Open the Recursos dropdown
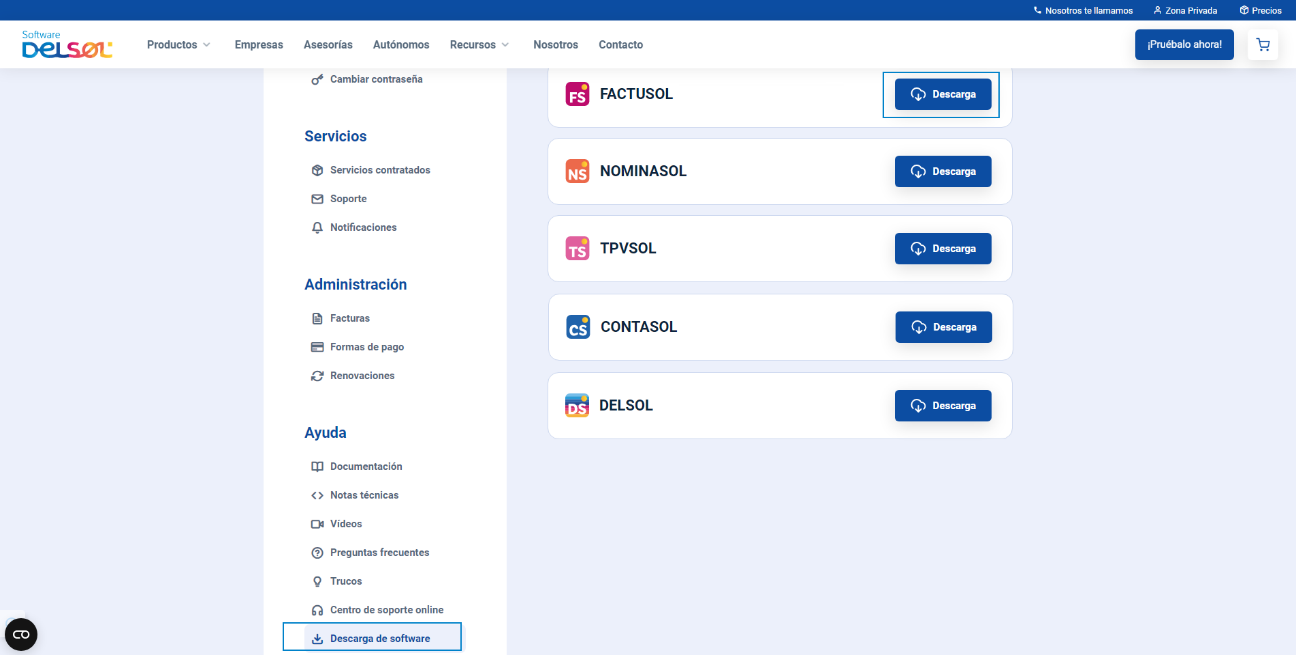1296x655 pixels. [478, 44]
